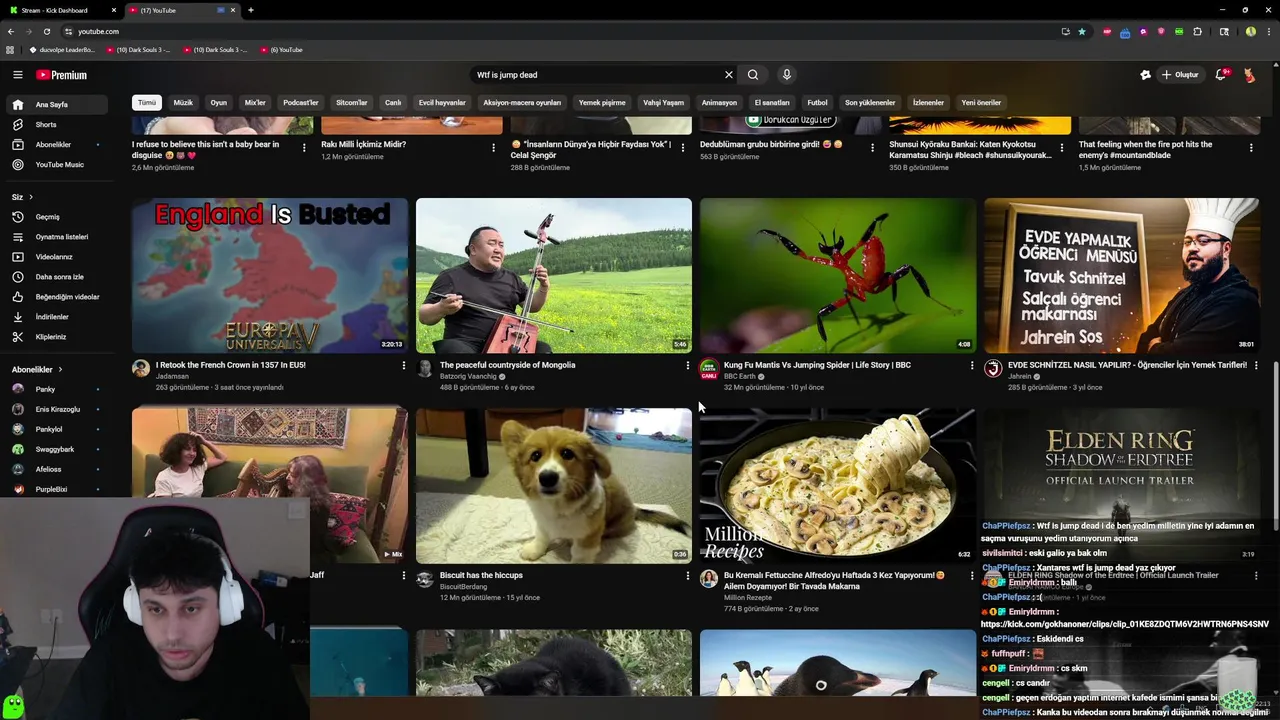Select the Müzik filter chip
The width and height of the screenshot is (1280, 720).
(183, 102)
